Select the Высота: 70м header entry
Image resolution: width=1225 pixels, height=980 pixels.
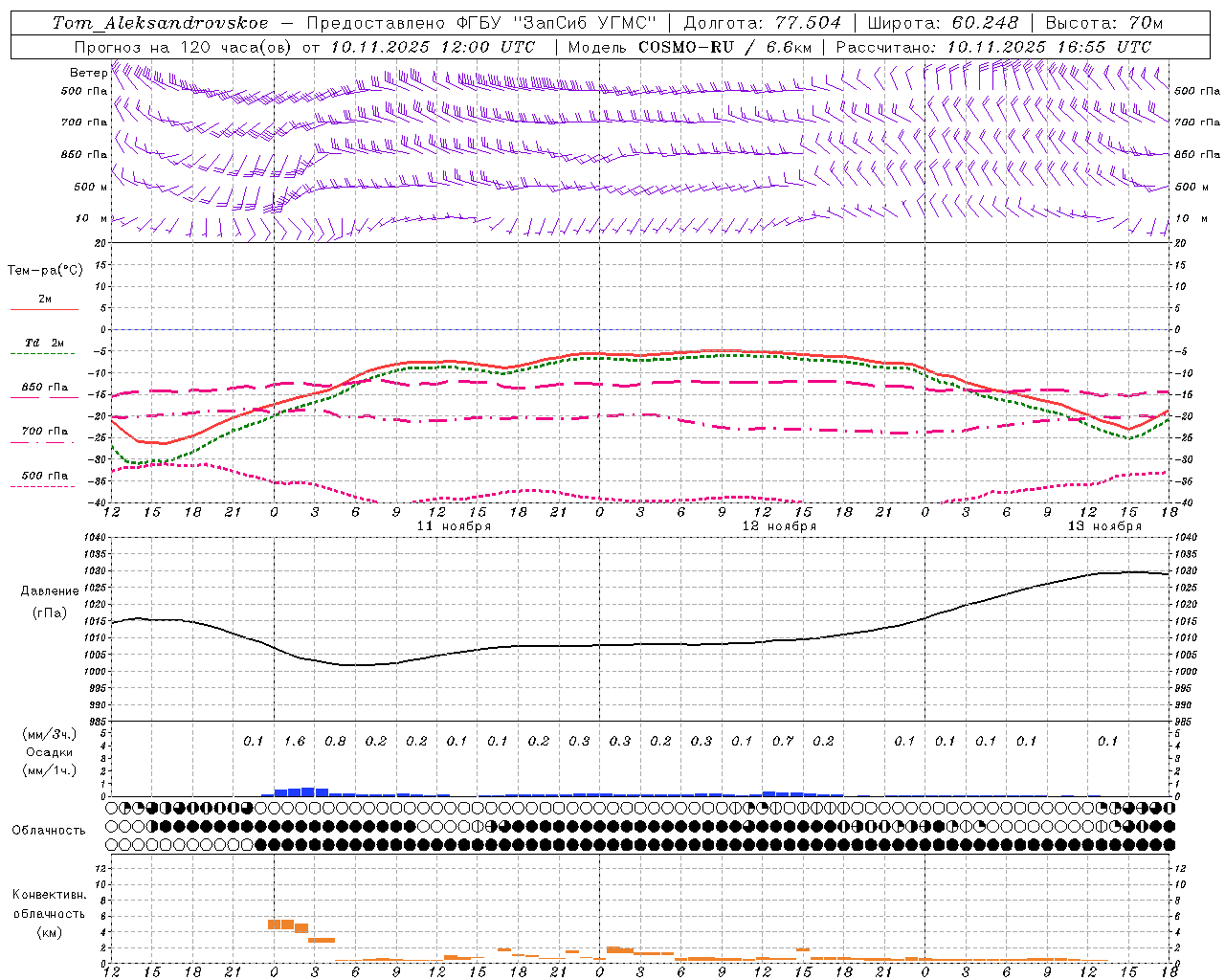[x=1104, y=23]
